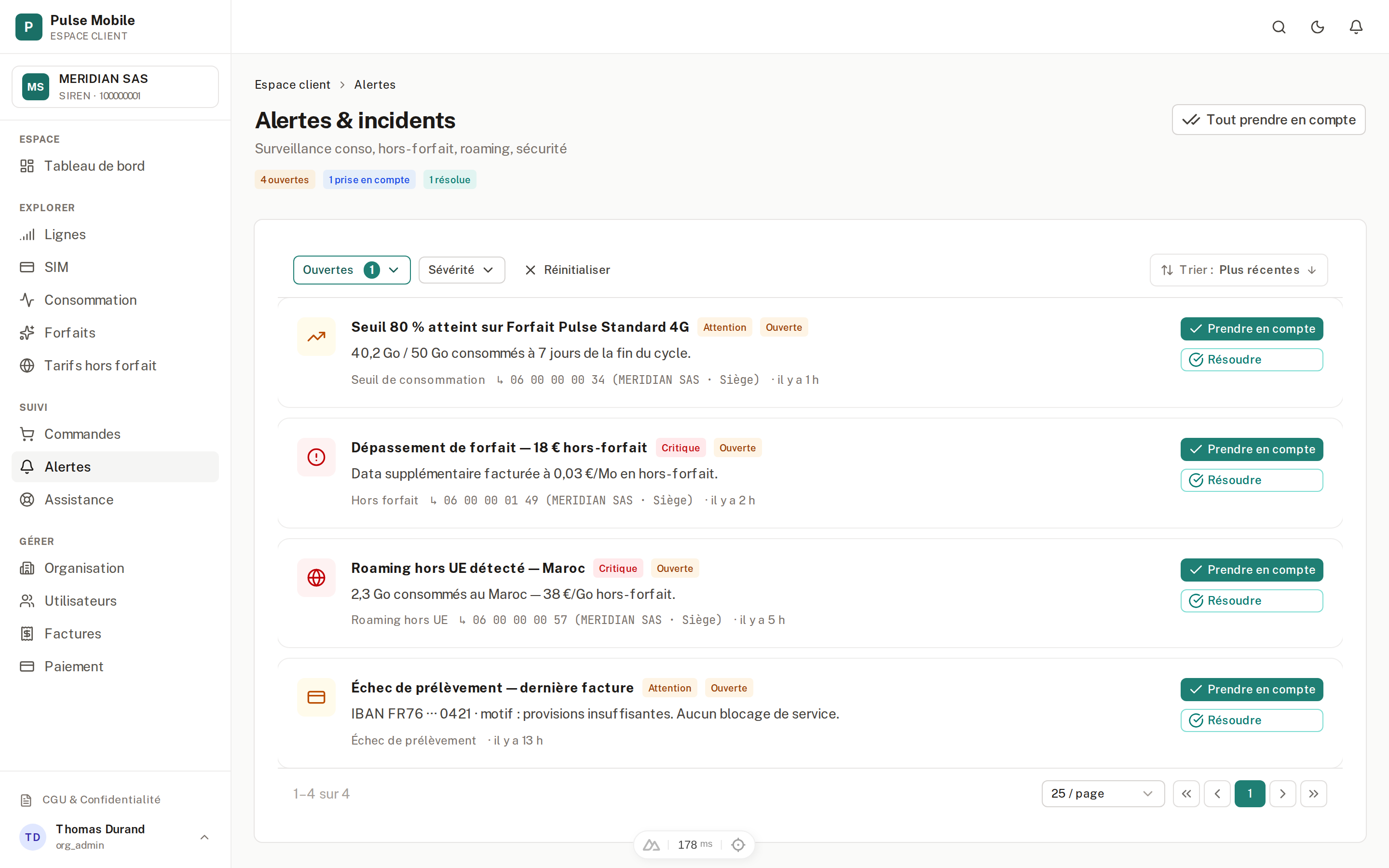The height and width of the screenshot is (868, 1389).
Task: Open Assistance section
Action: point(115,500)
